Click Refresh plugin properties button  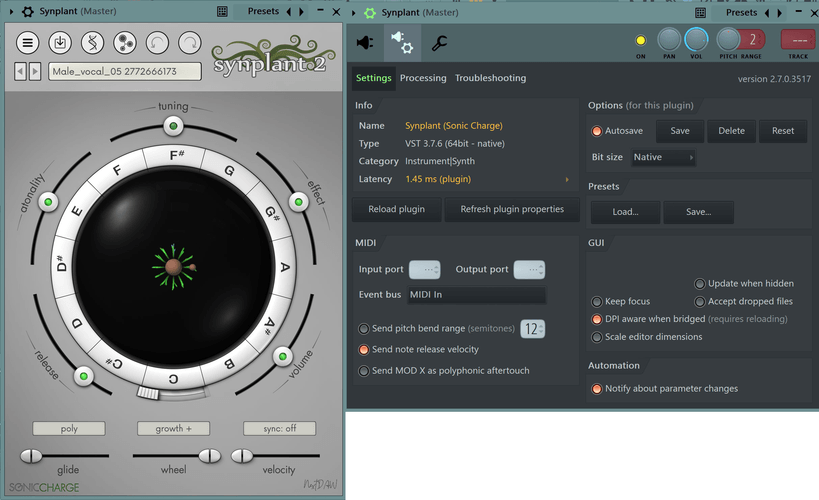512,209
